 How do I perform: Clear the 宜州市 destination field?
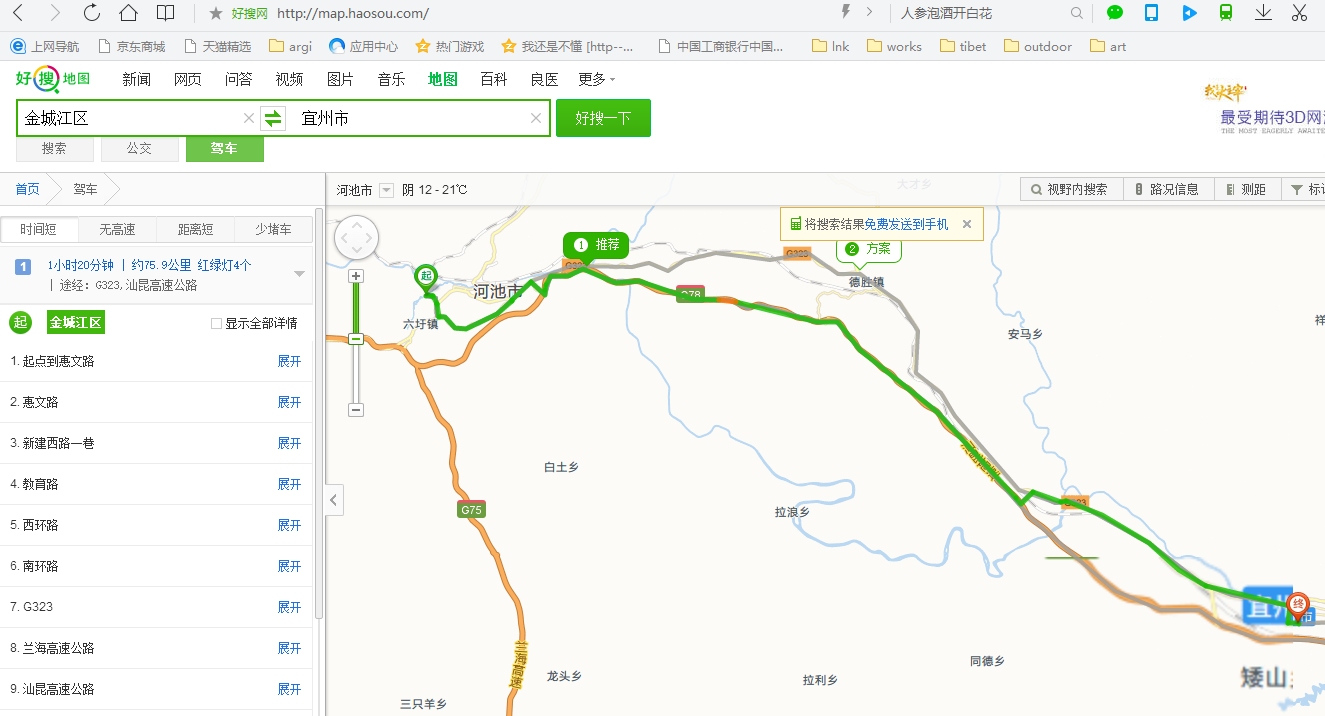click(x=536, y=118)
